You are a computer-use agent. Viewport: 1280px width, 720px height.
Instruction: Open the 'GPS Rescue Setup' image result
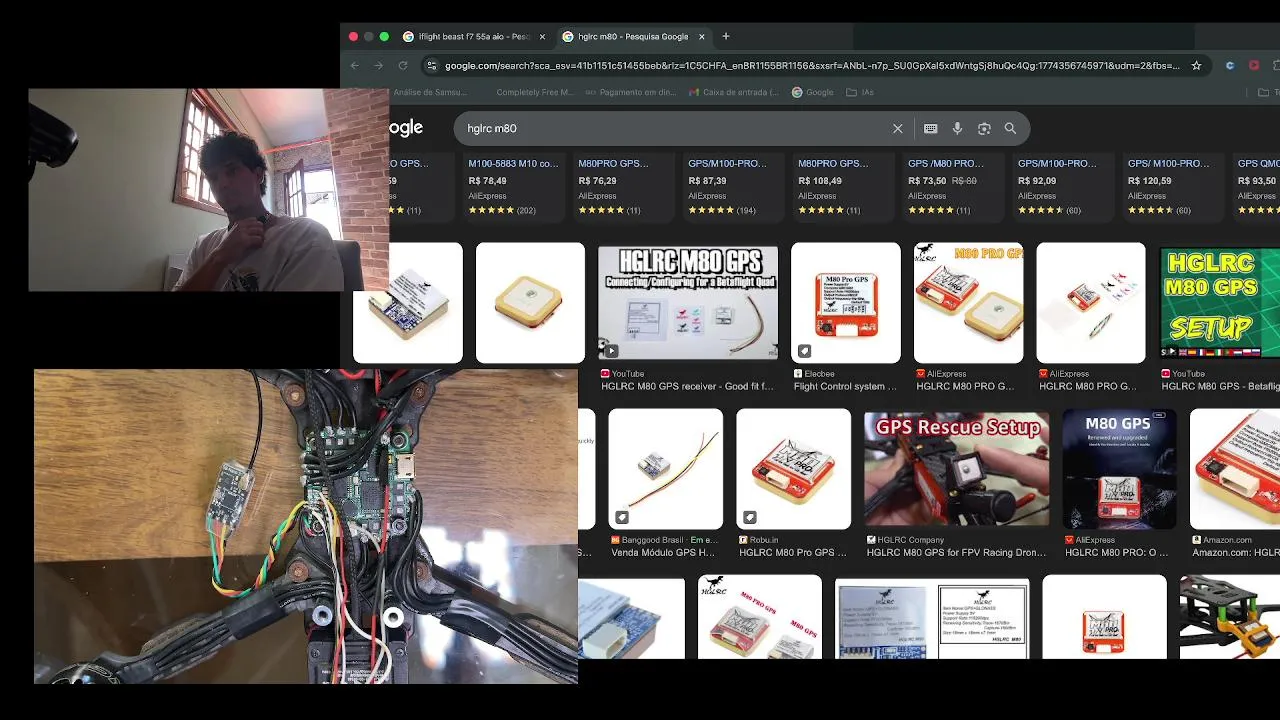pyautogui.click(x=957, y=469)
